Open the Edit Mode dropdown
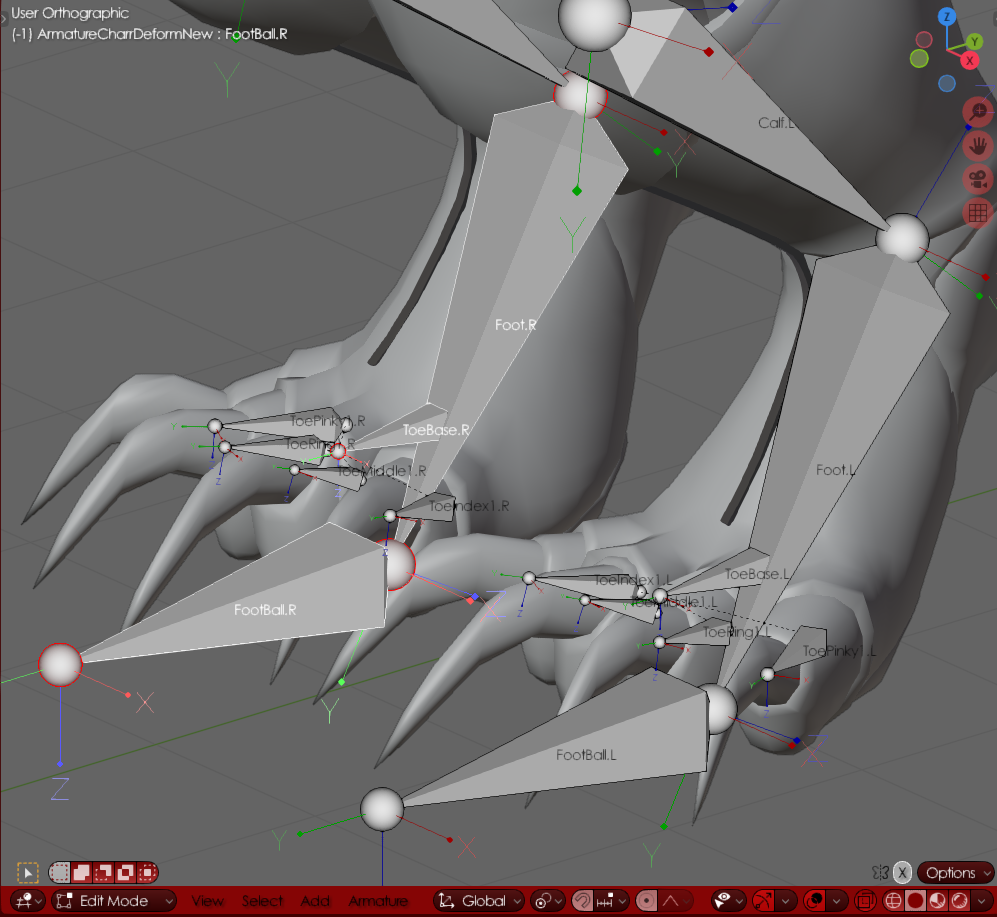 114,900
